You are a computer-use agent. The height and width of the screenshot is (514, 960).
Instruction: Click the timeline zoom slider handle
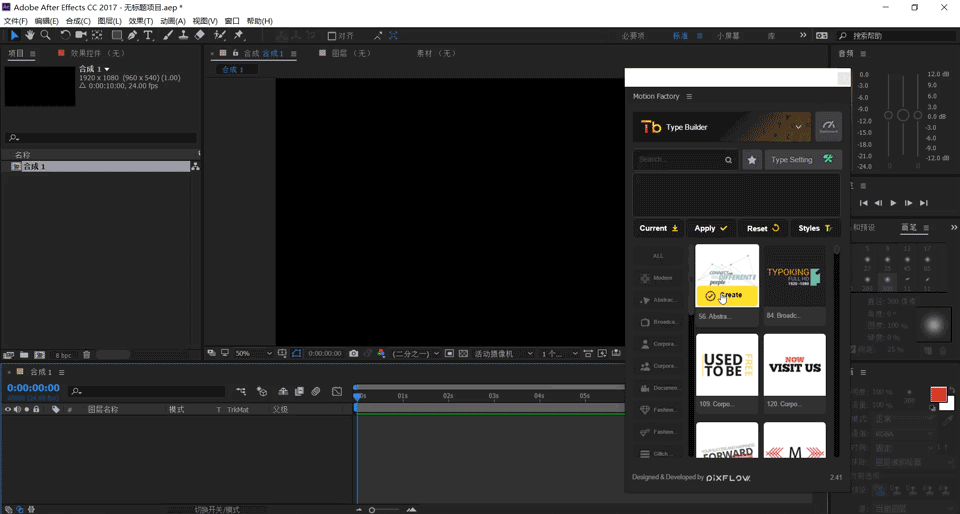(372, 510)
